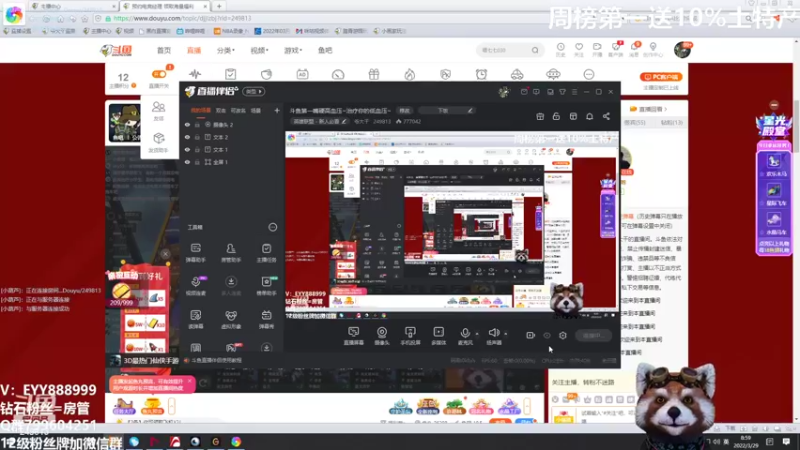This screenshot has height=450, width=800.
Task: Open the gift icon in Douyu streamer toolbar
Action: pyautogui.click(x=374, y=74)
